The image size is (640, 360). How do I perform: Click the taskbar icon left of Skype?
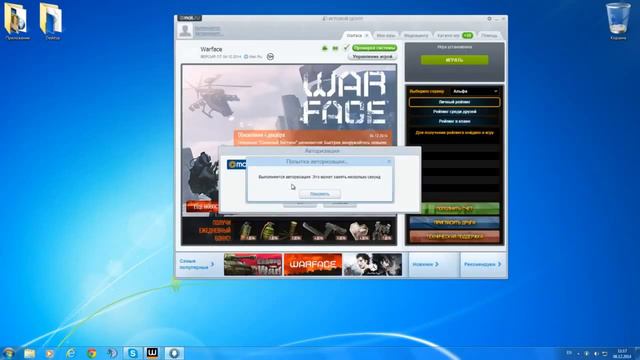[112, 353]
